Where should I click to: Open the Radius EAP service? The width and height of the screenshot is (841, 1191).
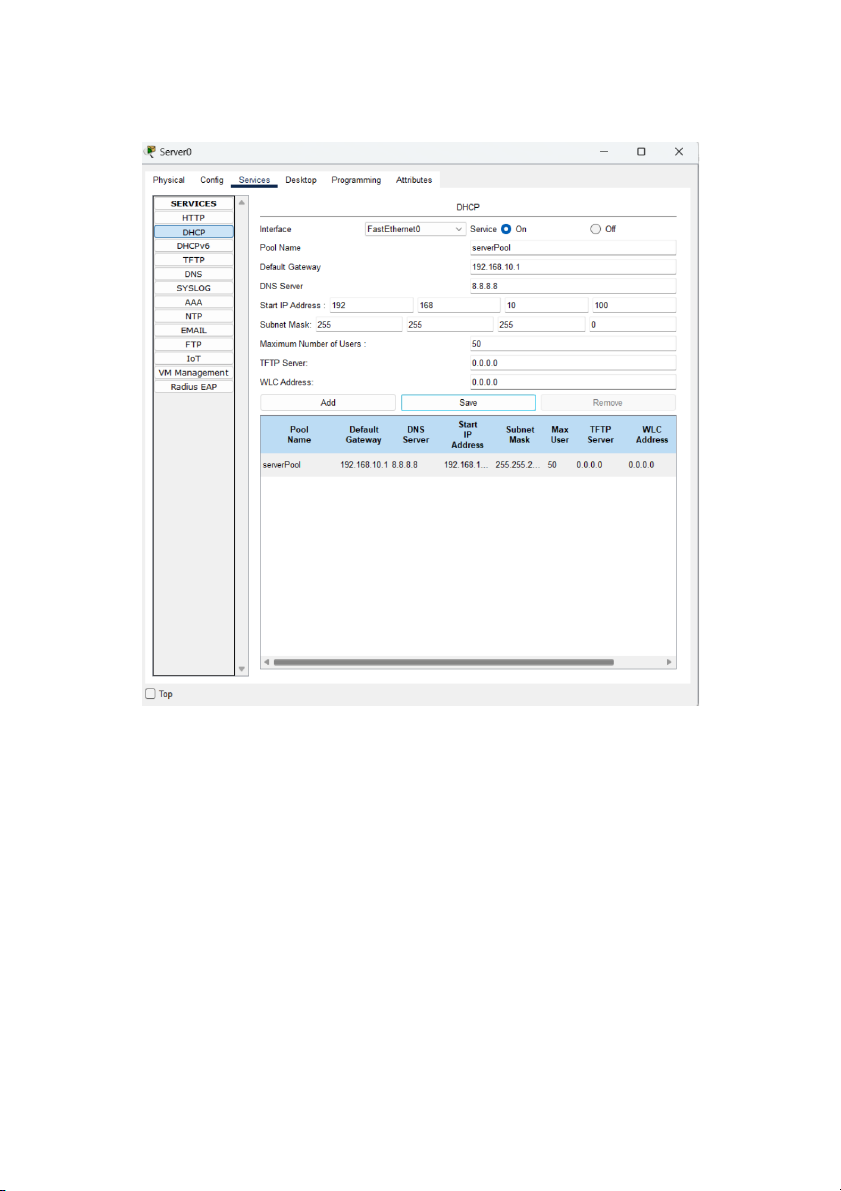[x=194, y=387]
